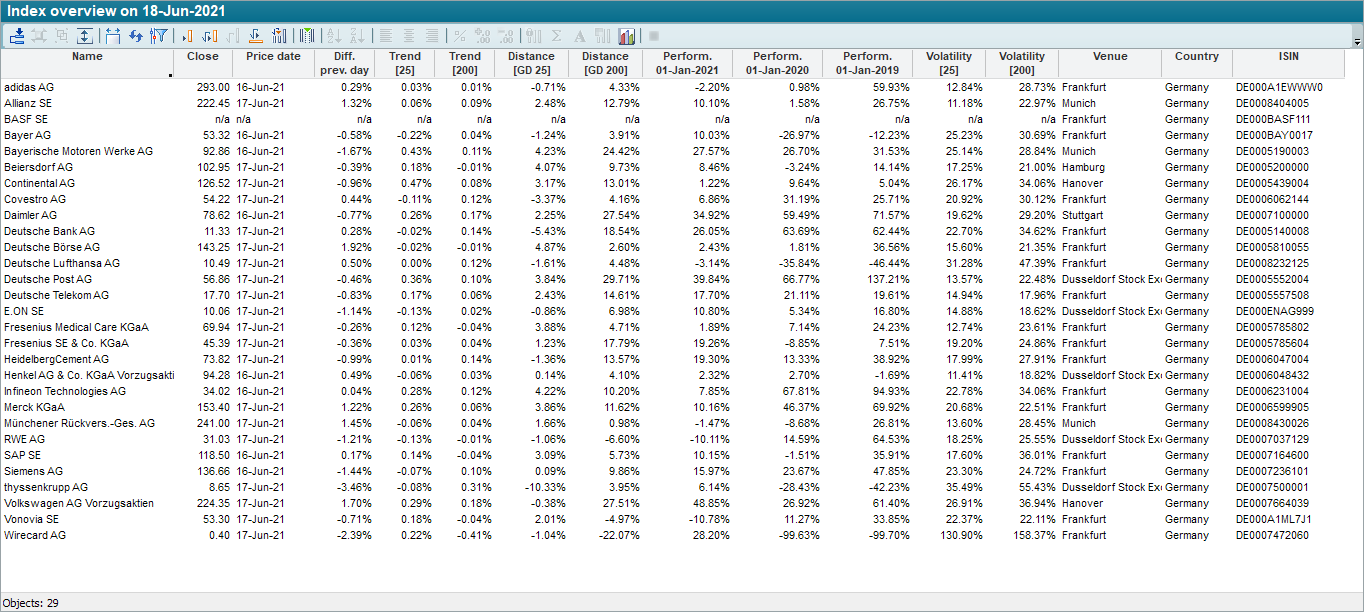Click the insert column left icon
Screen dimensions: 1364x612
coord(186,36)
